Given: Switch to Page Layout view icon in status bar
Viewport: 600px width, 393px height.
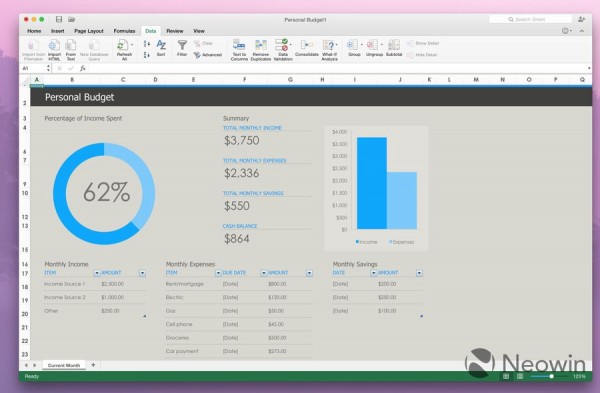Looking at the screenshot, I should click(x=520, y=376).
